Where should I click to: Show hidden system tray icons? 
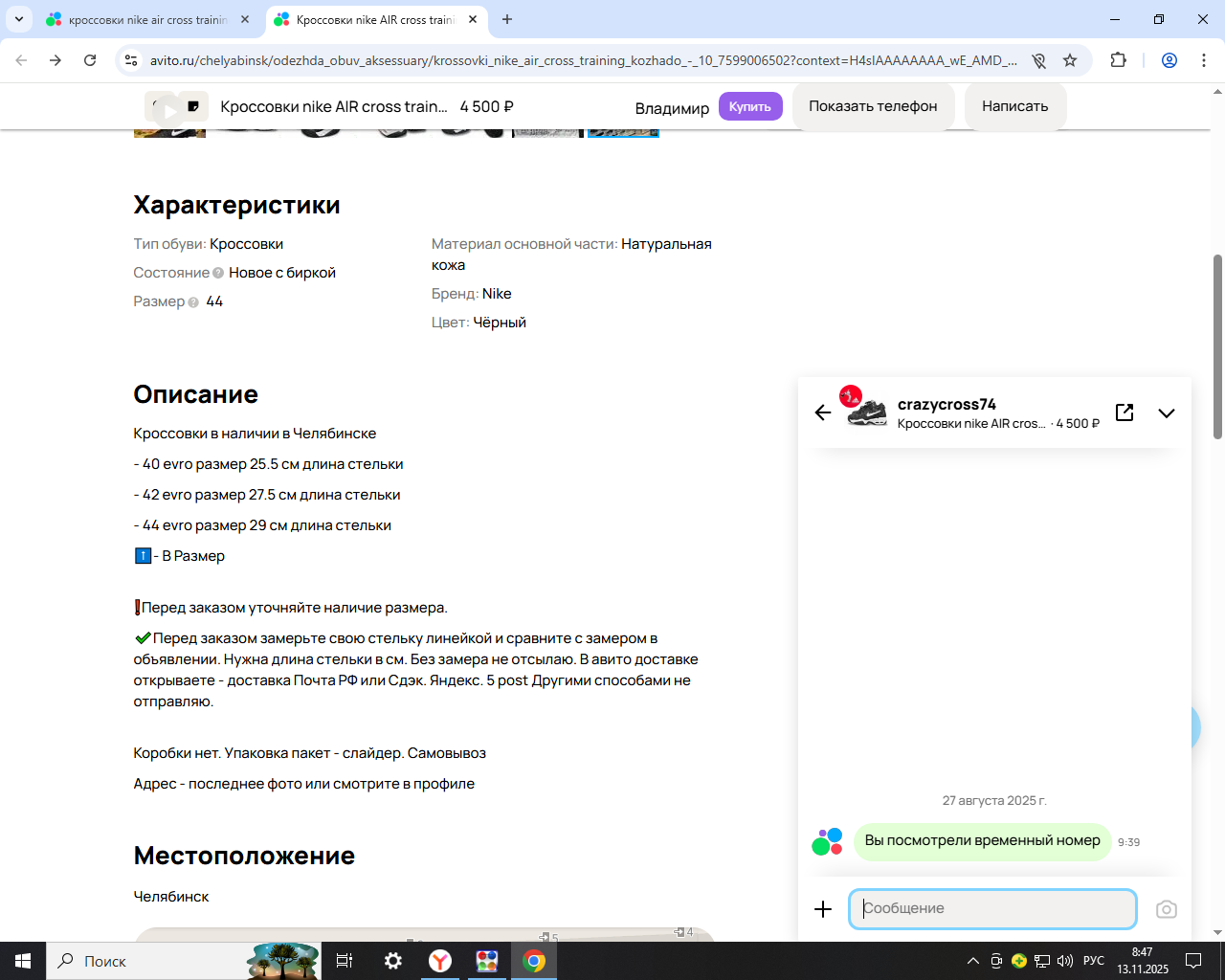coord(973,961)
